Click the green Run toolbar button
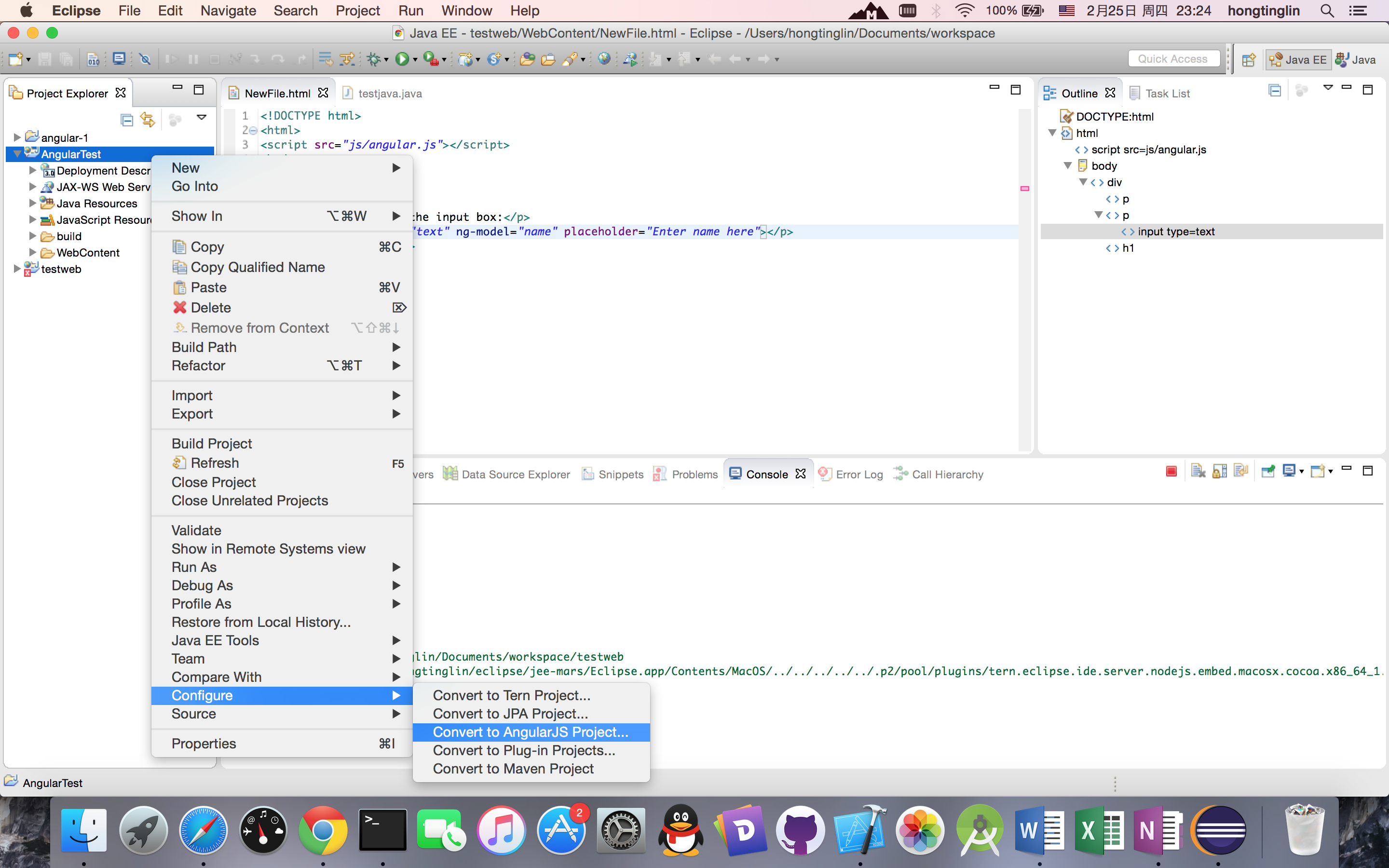The height and width of the screenshot is (868, 1389). pos(402,58)
